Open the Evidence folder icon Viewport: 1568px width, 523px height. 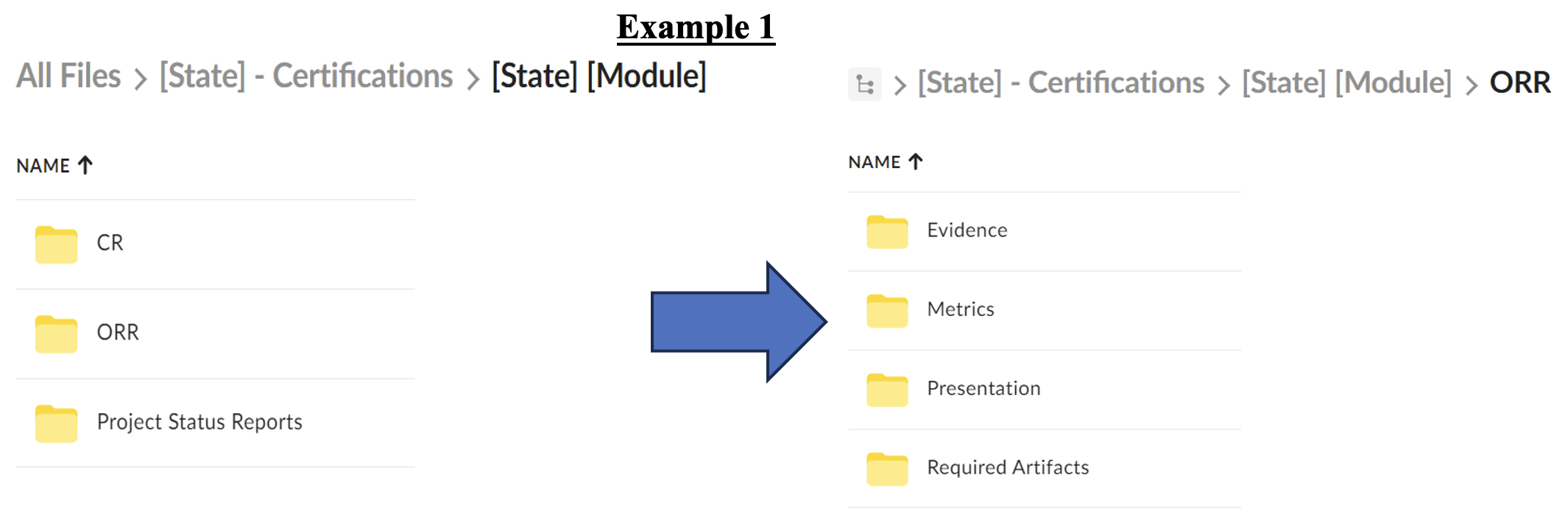coord(887,231)
